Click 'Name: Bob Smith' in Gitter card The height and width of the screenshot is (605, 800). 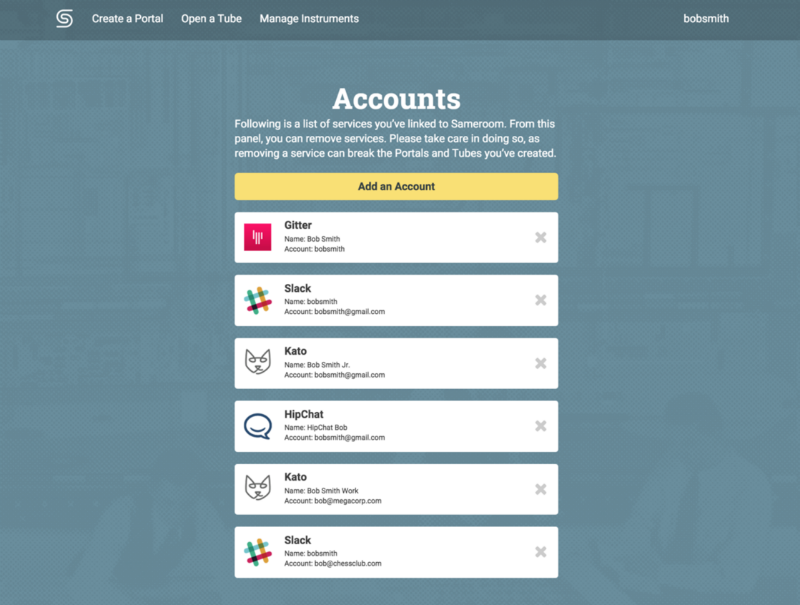pyautogui.click(x=312, y=239)
